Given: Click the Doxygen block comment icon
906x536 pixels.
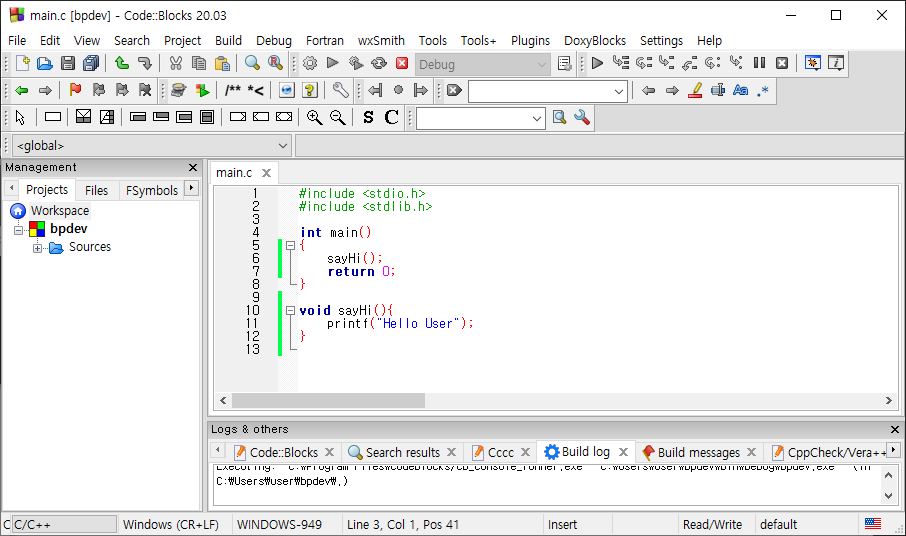Looking at the screenshot, I should (x=233, y=90).
